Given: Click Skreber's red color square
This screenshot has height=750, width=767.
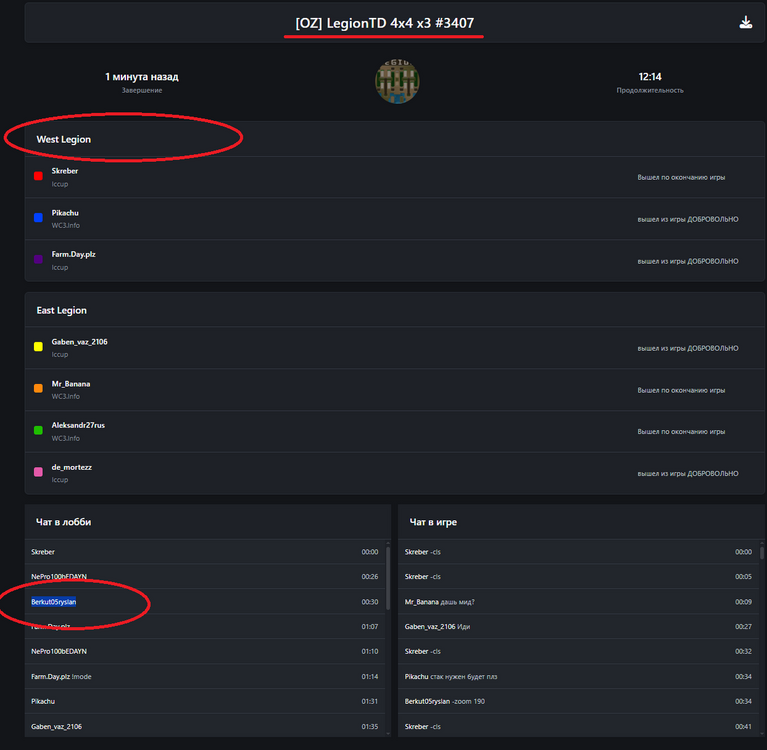Looking at the screenshot, I should [38, 176].
